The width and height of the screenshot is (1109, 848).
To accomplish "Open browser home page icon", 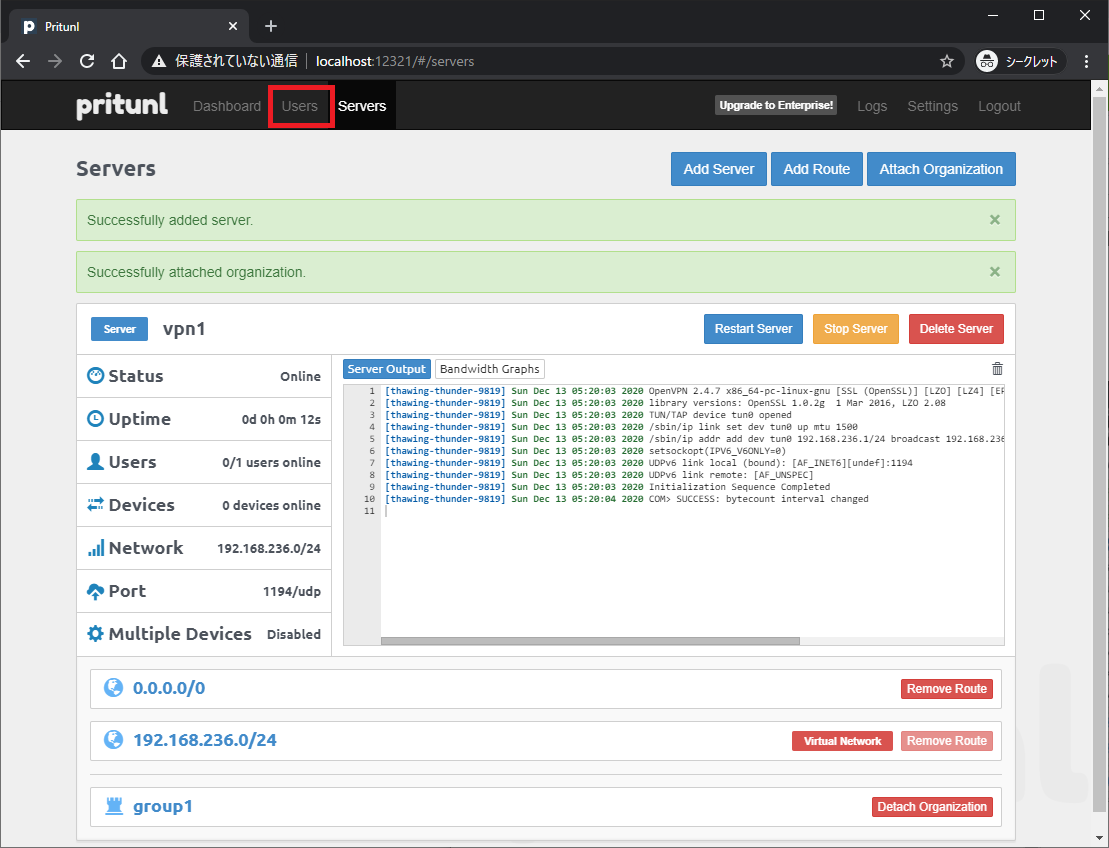I will point(119,61).
